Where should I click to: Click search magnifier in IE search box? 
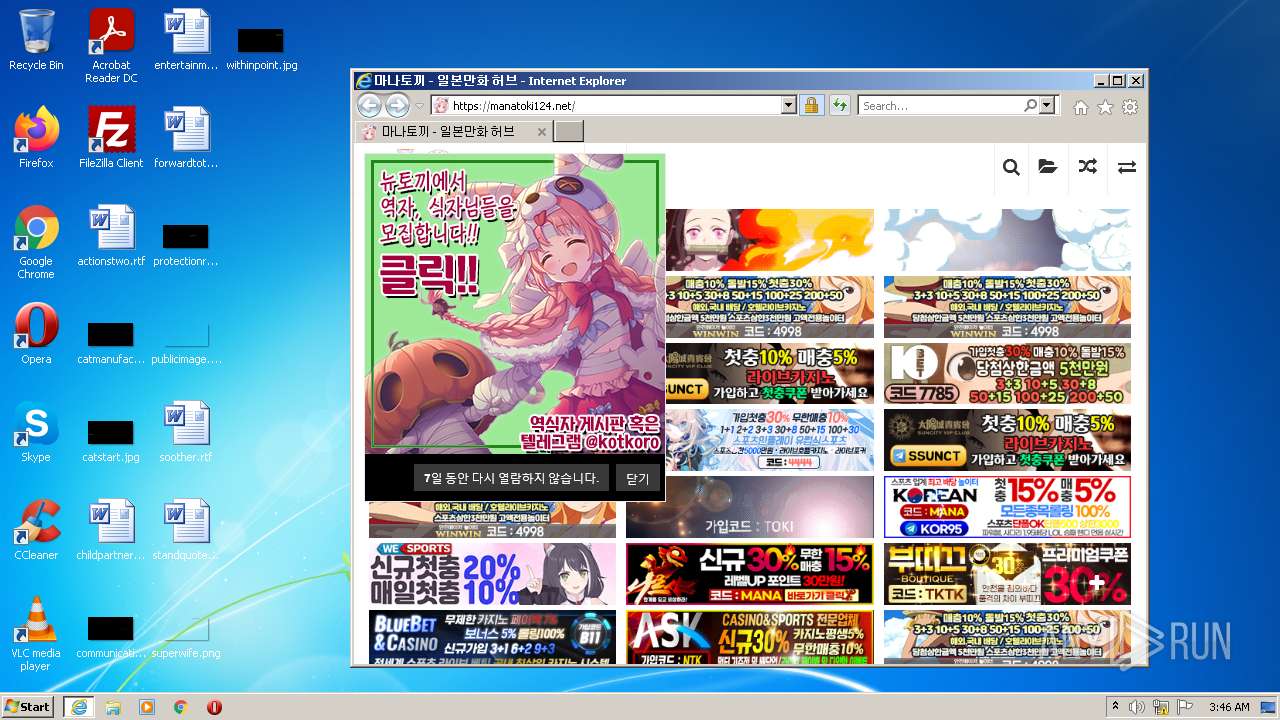coord(1030,105)
